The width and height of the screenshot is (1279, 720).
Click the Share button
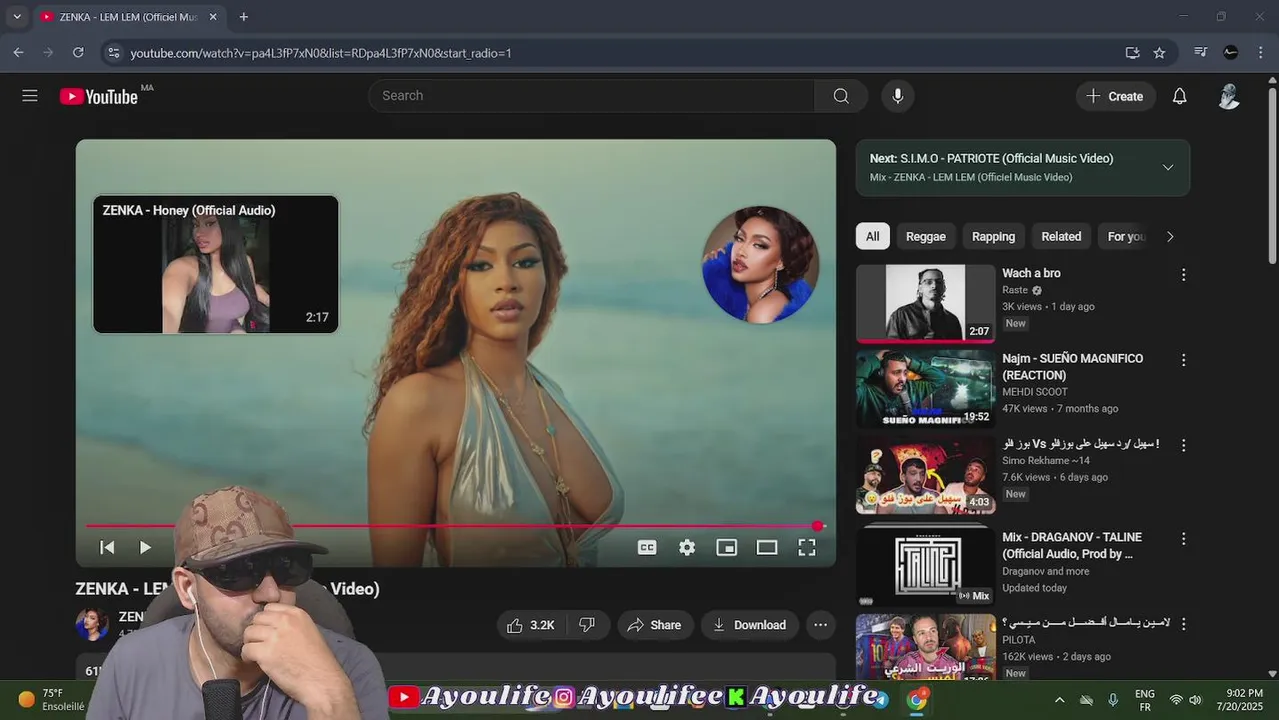654,625
